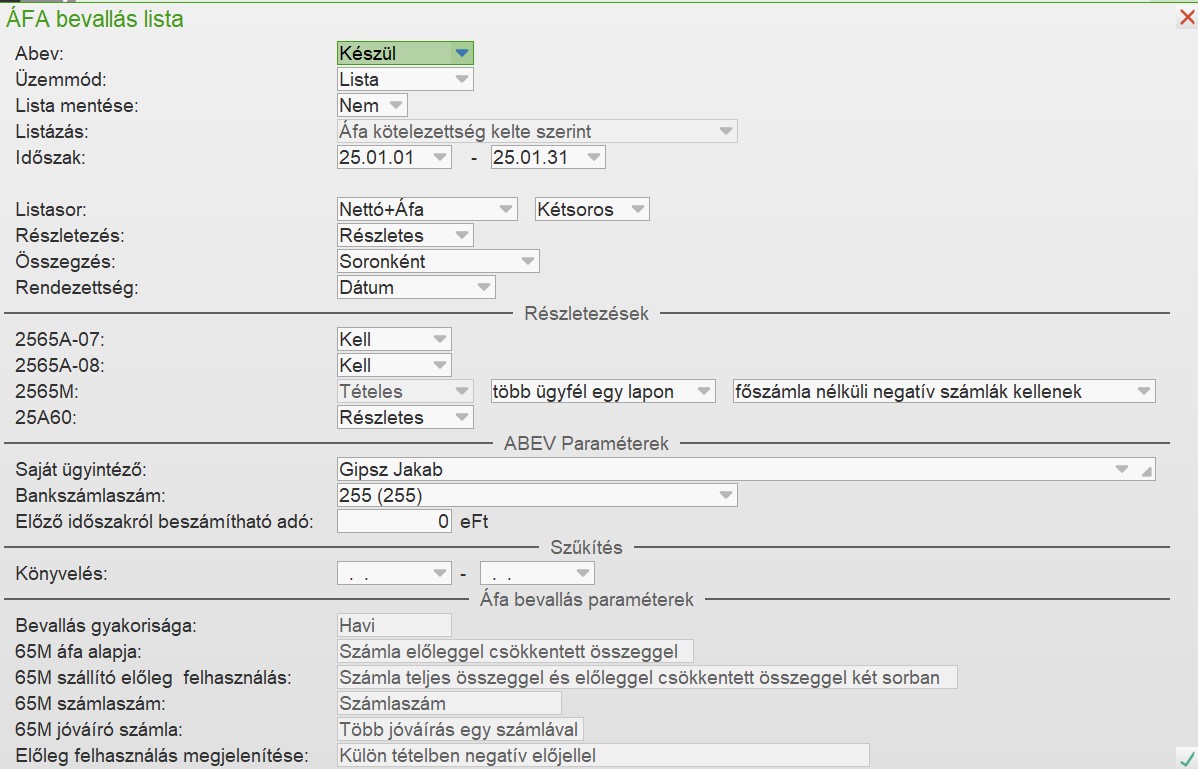The width and height of the screenshot is (1198, 769).
Task: Click the Időszak label
Action: click(50, 157)
